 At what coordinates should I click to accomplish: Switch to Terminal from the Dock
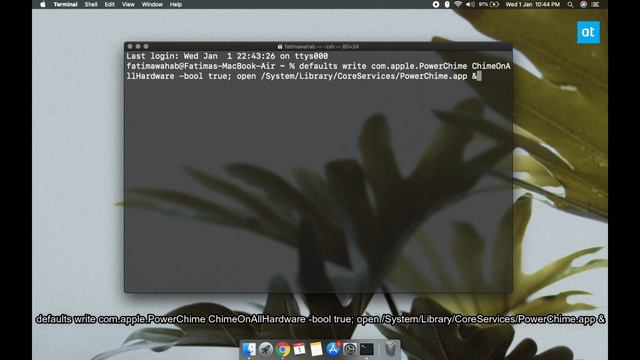point(367,349)
